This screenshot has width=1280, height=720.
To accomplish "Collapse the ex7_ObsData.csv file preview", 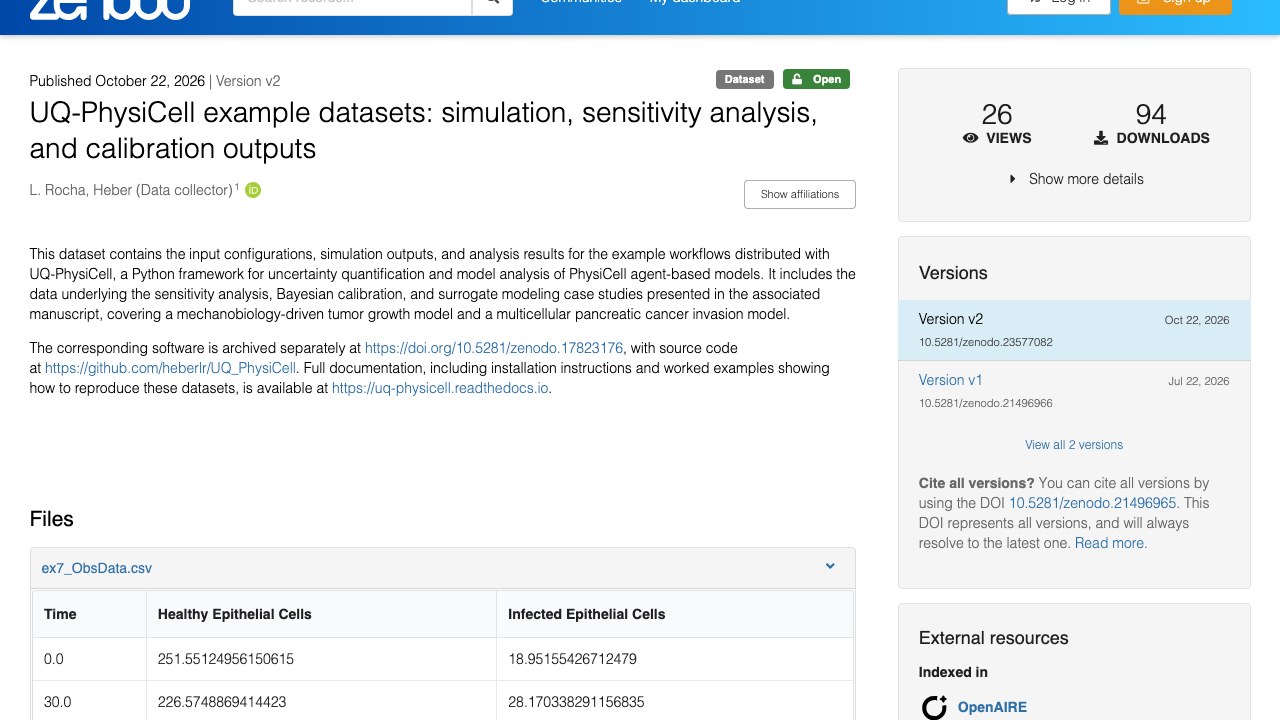I will [830, 567].
